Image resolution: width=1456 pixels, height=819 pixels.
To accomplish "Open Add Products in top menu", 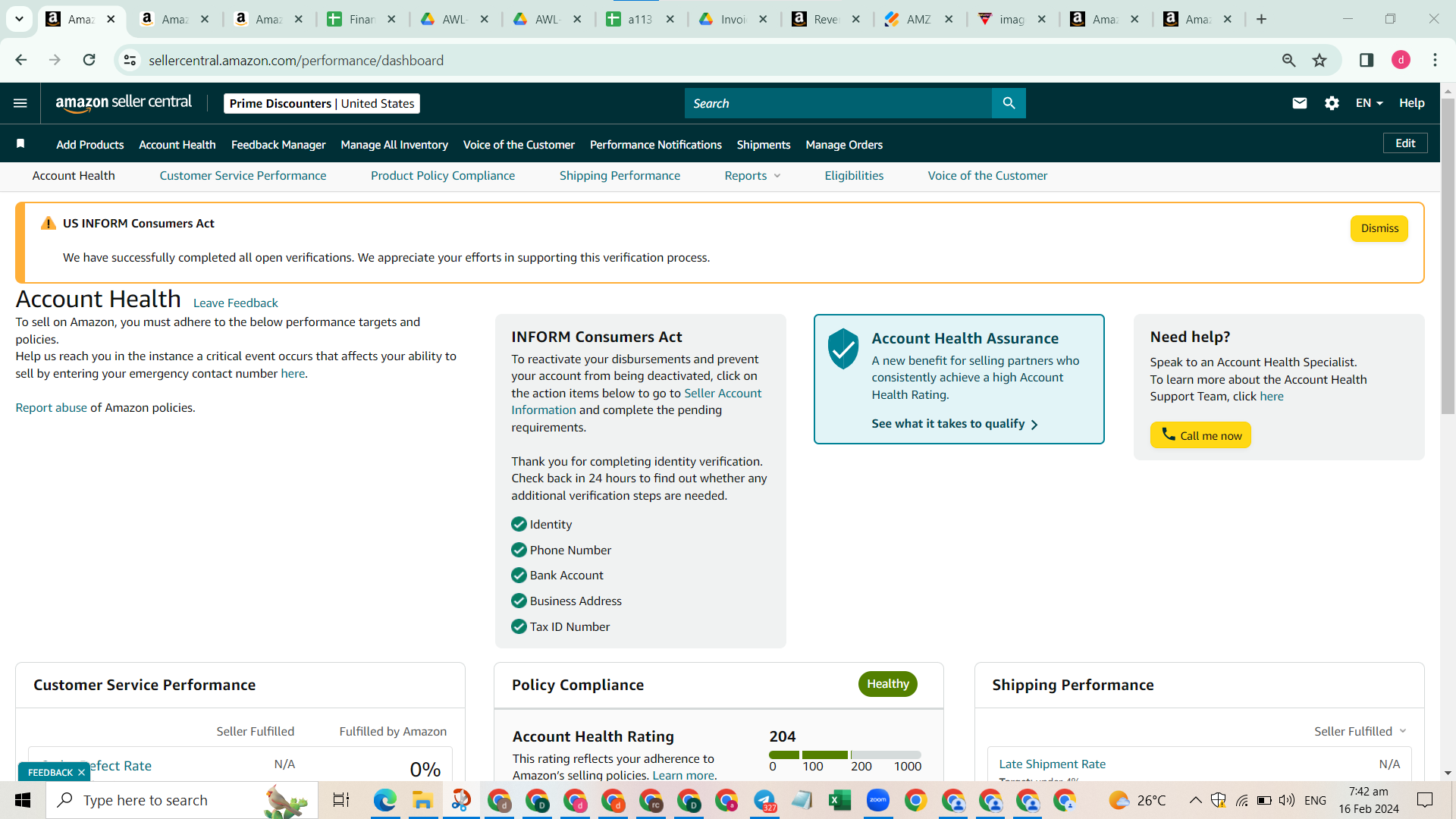I will point(89,145).
